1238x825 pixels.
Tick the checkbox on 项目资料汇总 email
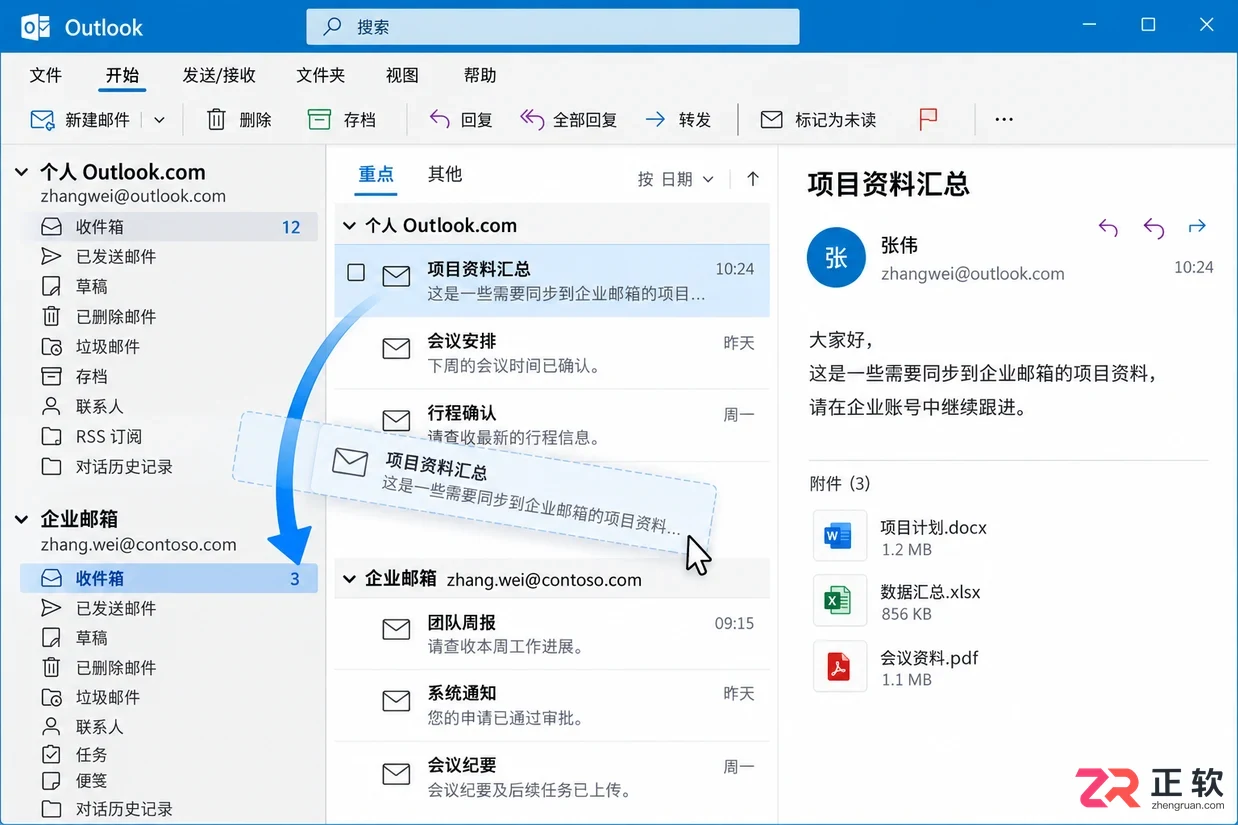tap(356, 272)
